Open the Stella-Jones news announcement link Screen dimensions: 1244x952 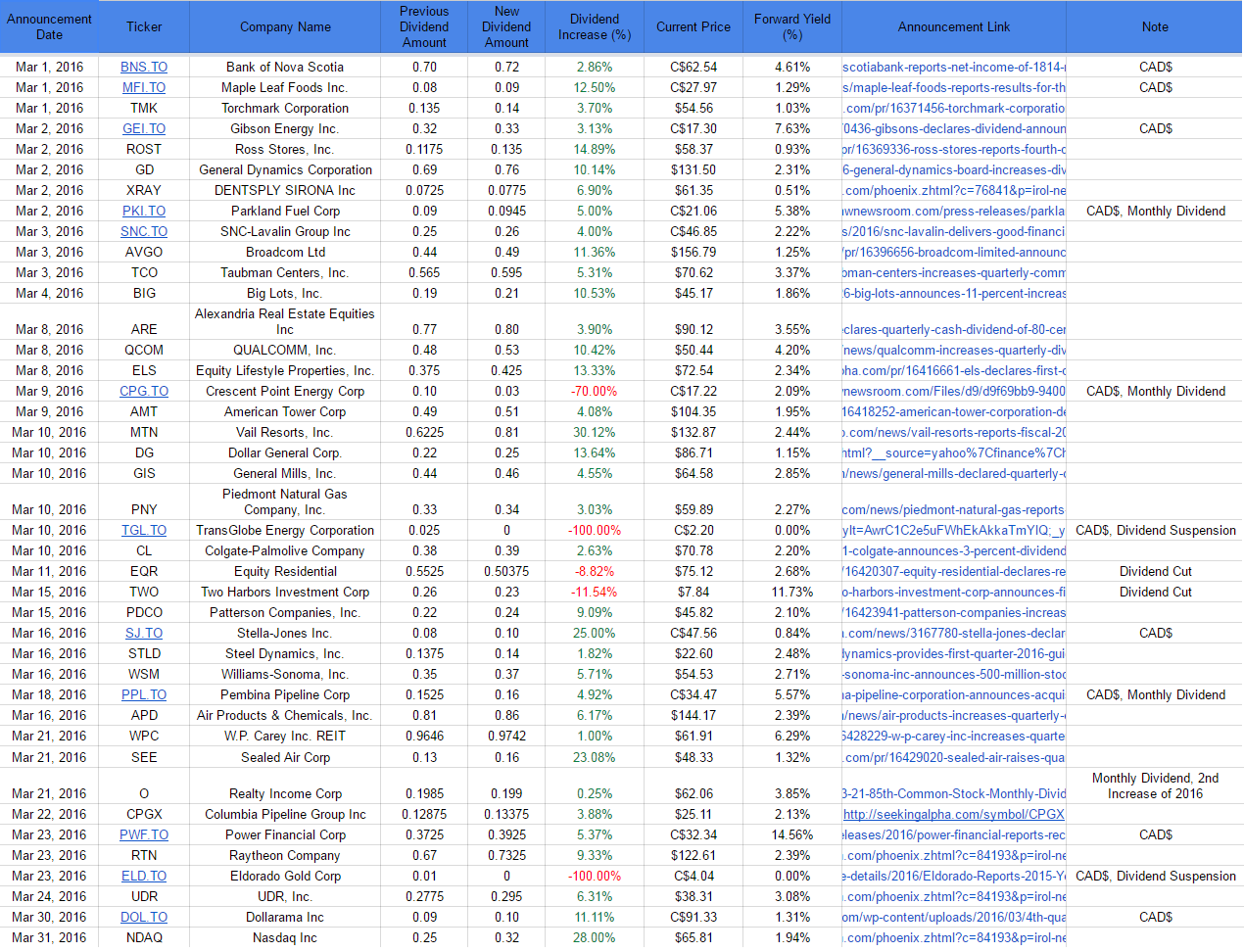[x=954, y=633]
